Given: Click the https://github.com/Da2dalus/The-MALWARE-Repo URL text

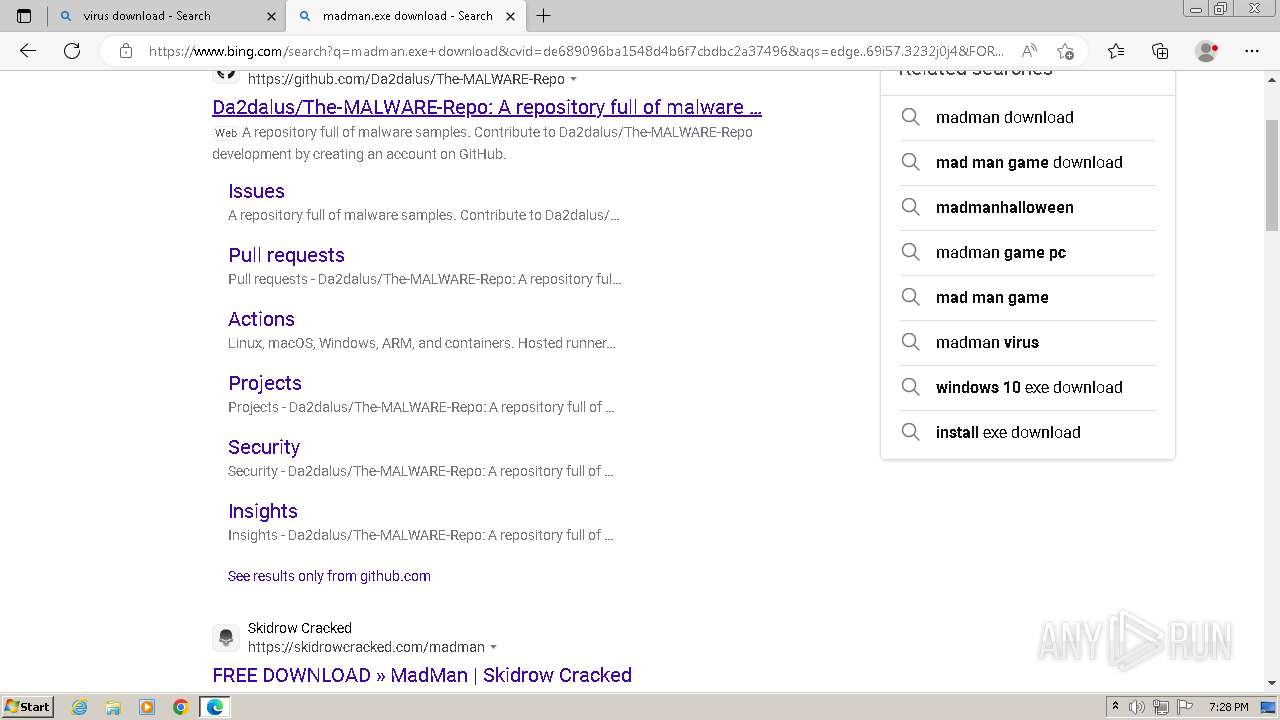Looking at the screenshot, I should 406,79.
